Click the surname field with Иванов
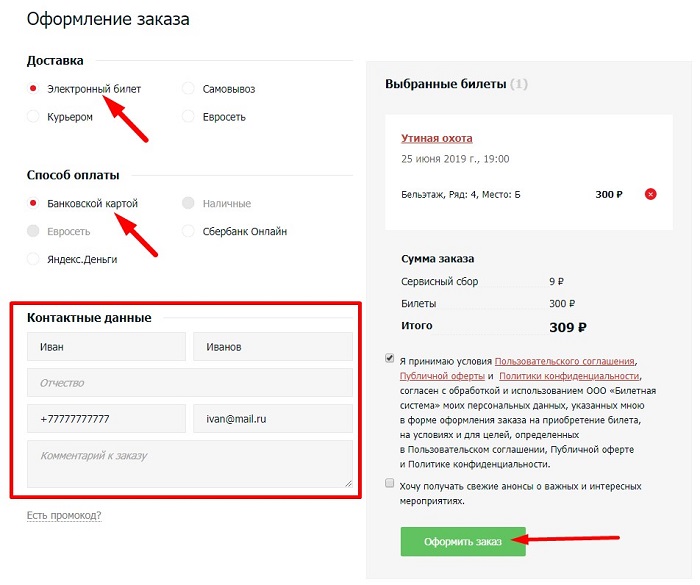Image resolution: width=700 pixels, height=585 pixels. click(x=272, y=347)
